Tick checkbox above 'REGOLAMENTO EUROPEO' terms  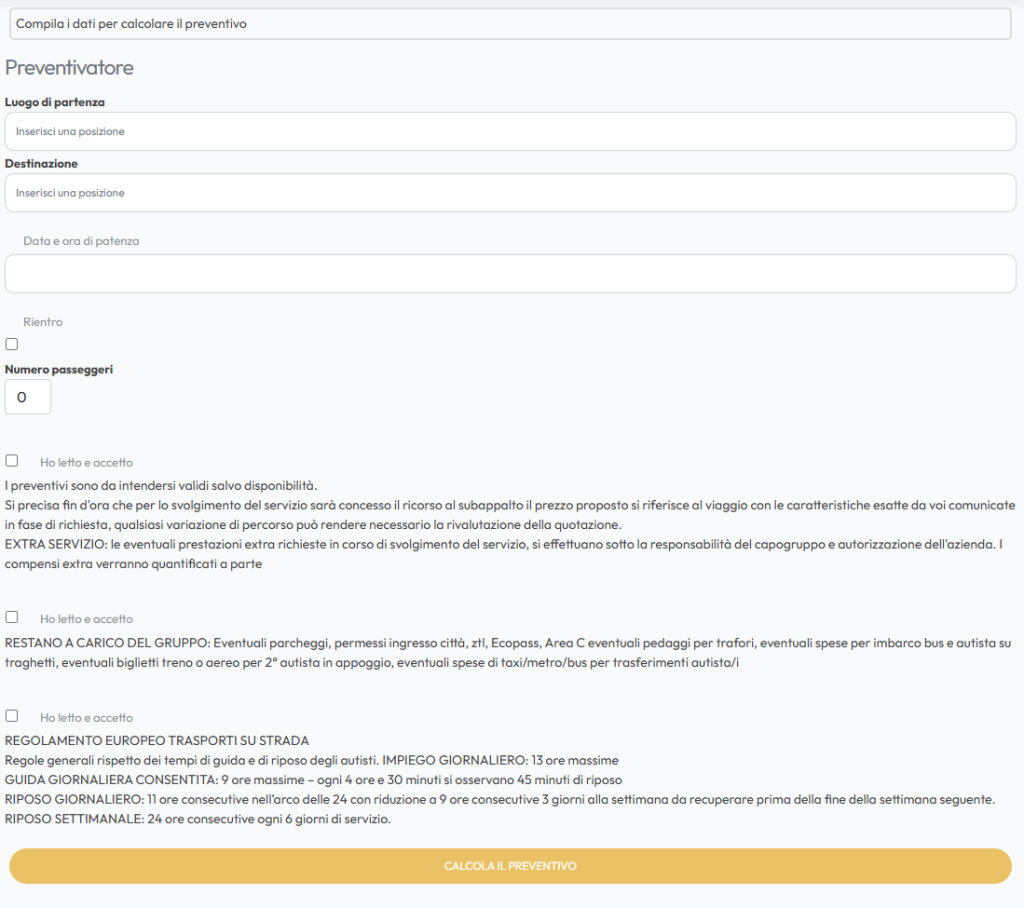coord(12,716)
